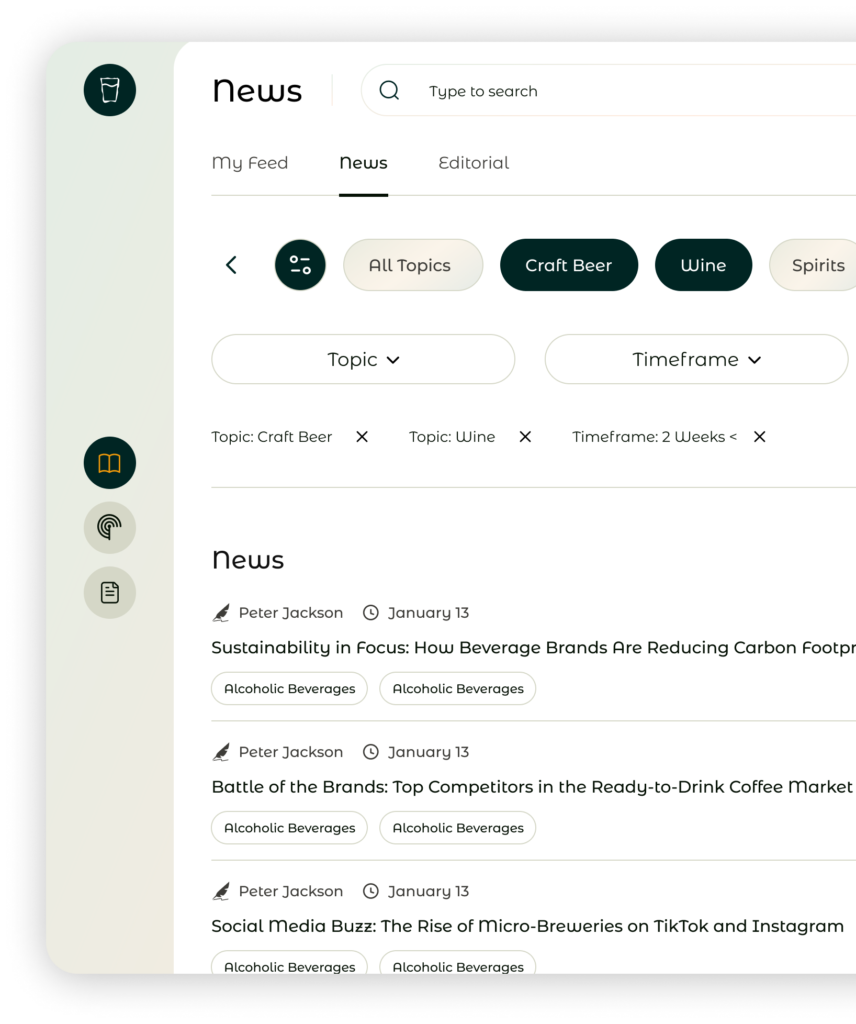Click the back arrow chevron icon
The height and width of the screenshot is (1024, 856).
pos(231,265)
